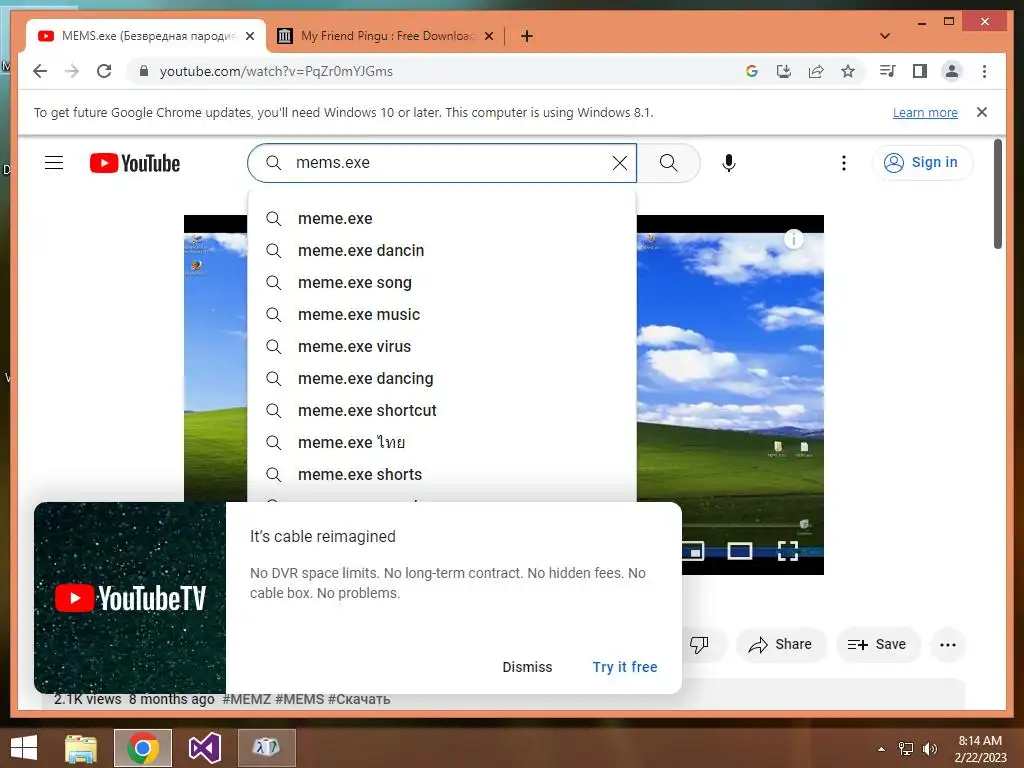Open YouTube settings three-dot menu
The height and width of the screenshot is (768, 1024).
point(844,163)
